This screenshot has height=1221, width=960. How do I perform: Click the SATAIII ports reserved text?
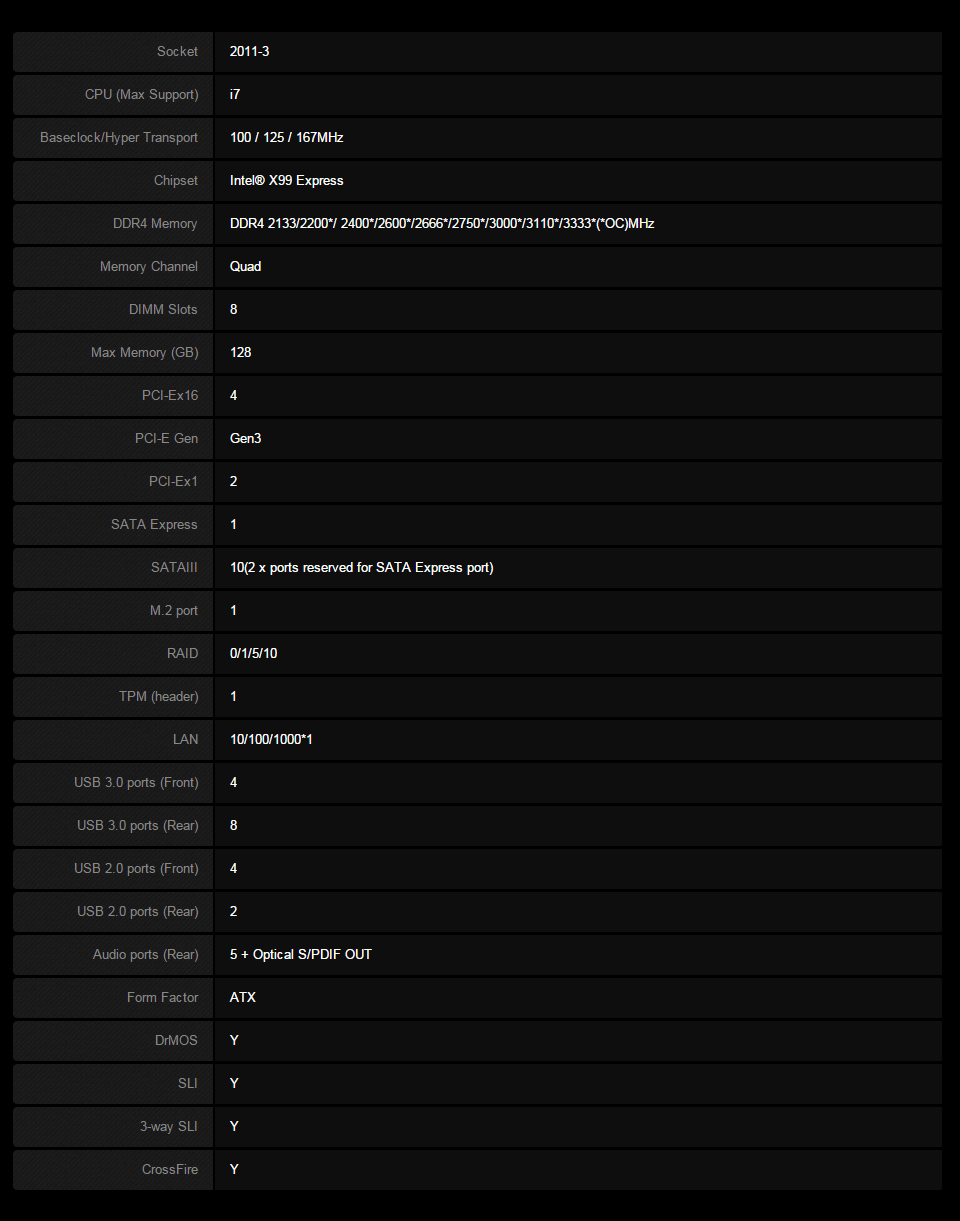tap(361, 567)
